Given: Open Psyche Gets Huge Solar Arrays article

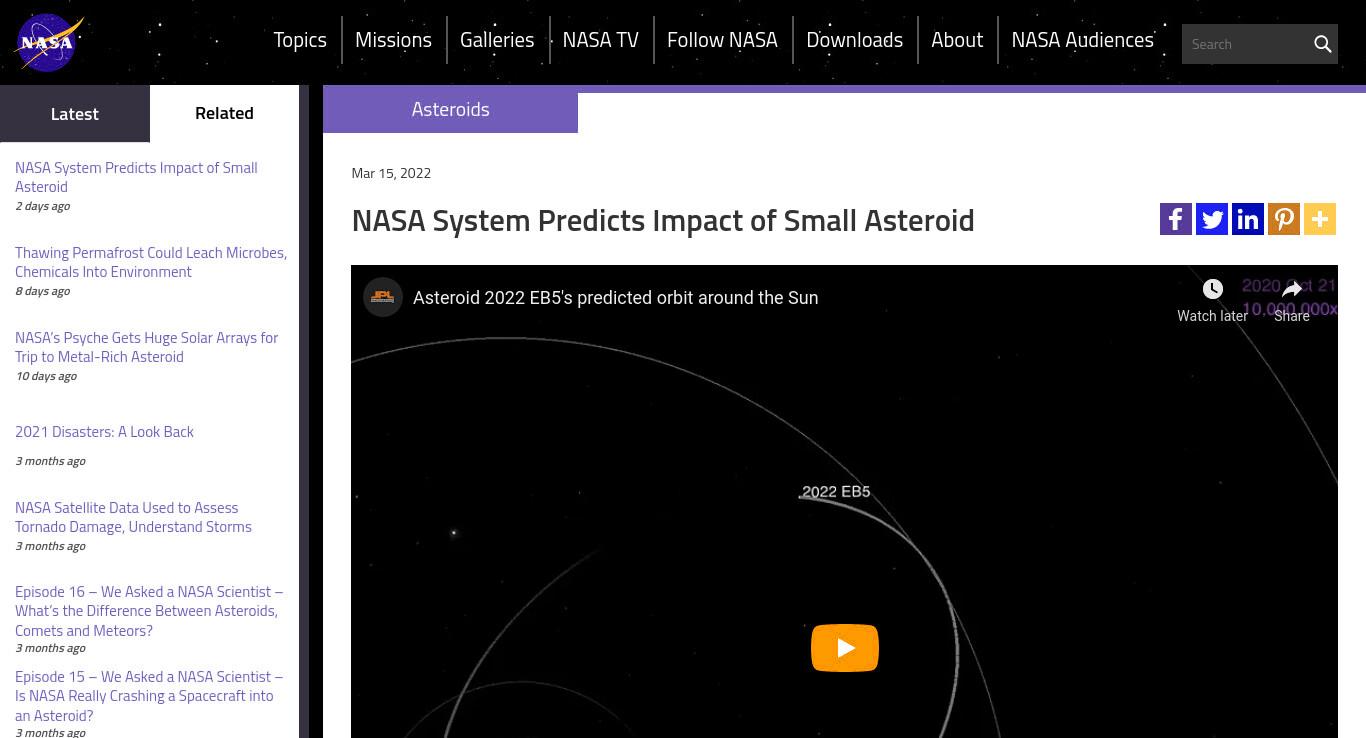Looking at the screenshot, I should [147, 347].
